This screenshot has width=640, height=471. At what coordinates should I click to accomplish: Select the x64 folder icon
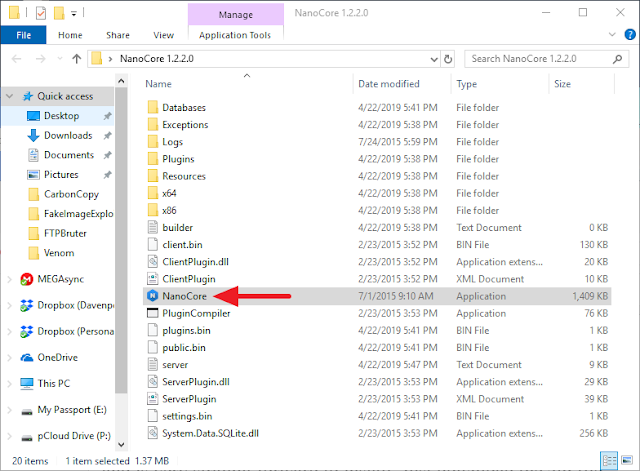click(x=152, y=193)
